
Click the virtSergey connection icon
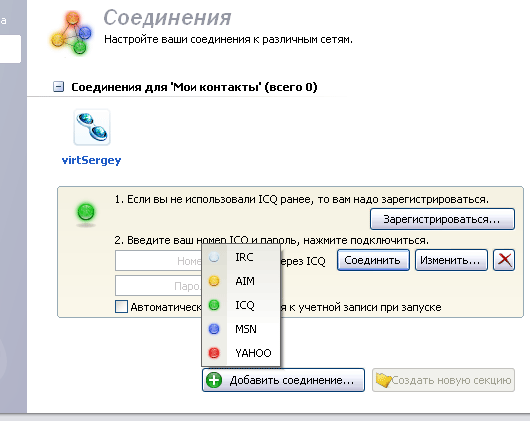tap(92, 127)
